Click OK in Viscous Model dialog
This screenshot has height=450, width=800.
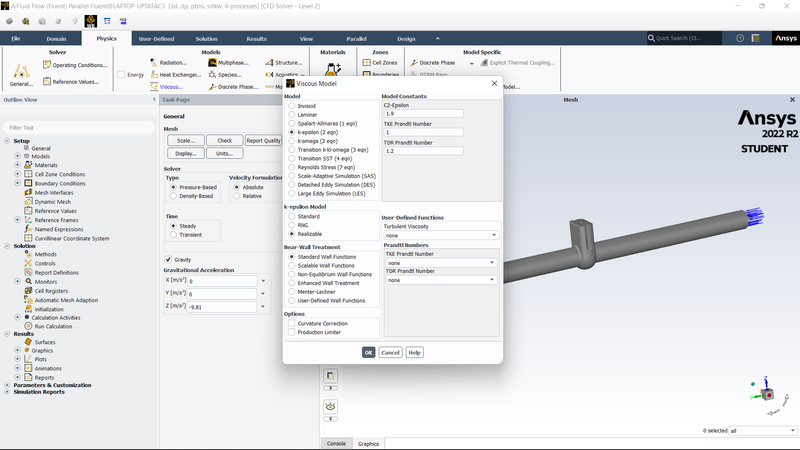pos(368,353)
